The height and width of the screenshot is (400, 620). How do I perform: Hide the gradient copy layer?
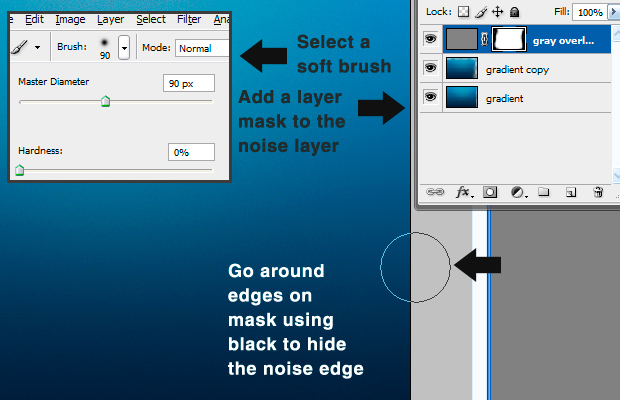click(x=431, y=68)
